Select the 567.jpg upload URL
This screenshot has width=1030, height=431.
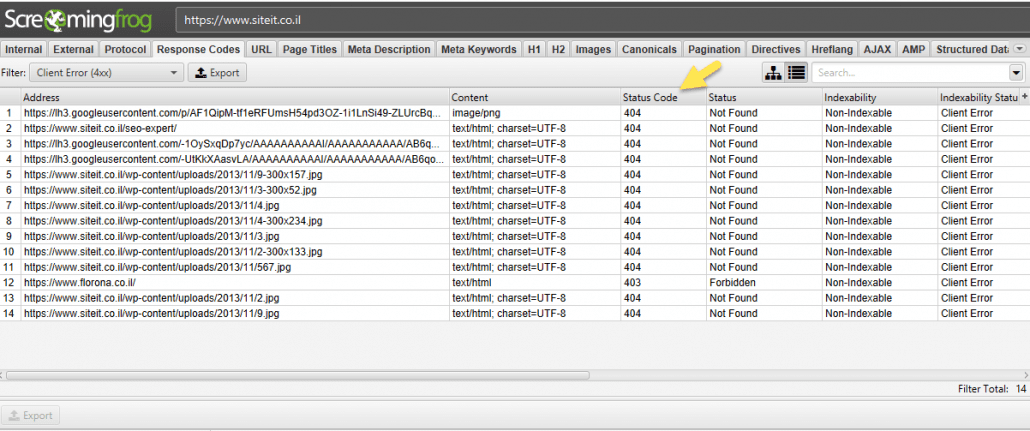point(157,267)
